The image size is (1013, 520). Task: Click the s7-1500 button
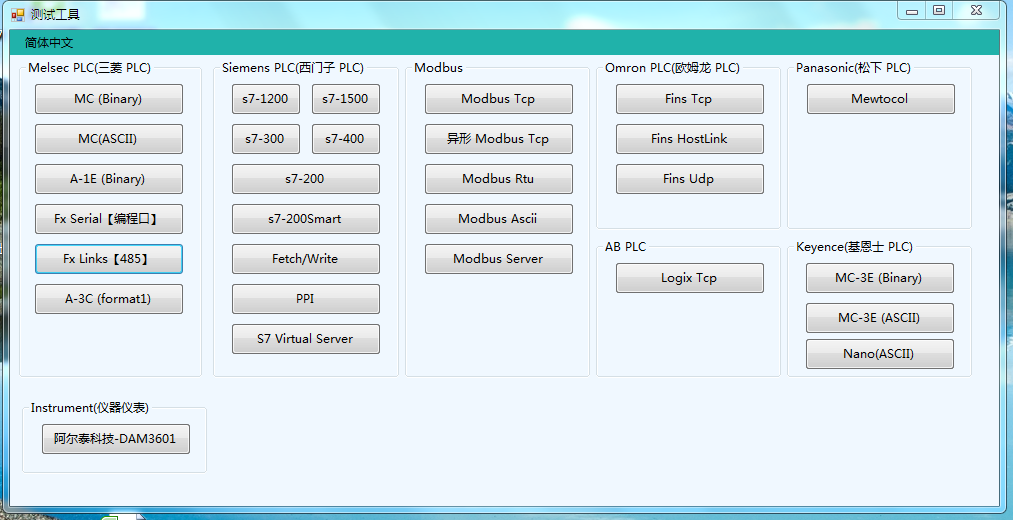click(x=345, y=99)
